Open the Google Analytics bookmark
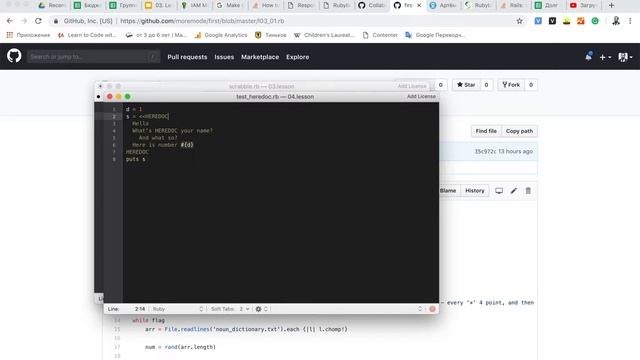Viewport: 640px width, 360px height. [221, 35]
